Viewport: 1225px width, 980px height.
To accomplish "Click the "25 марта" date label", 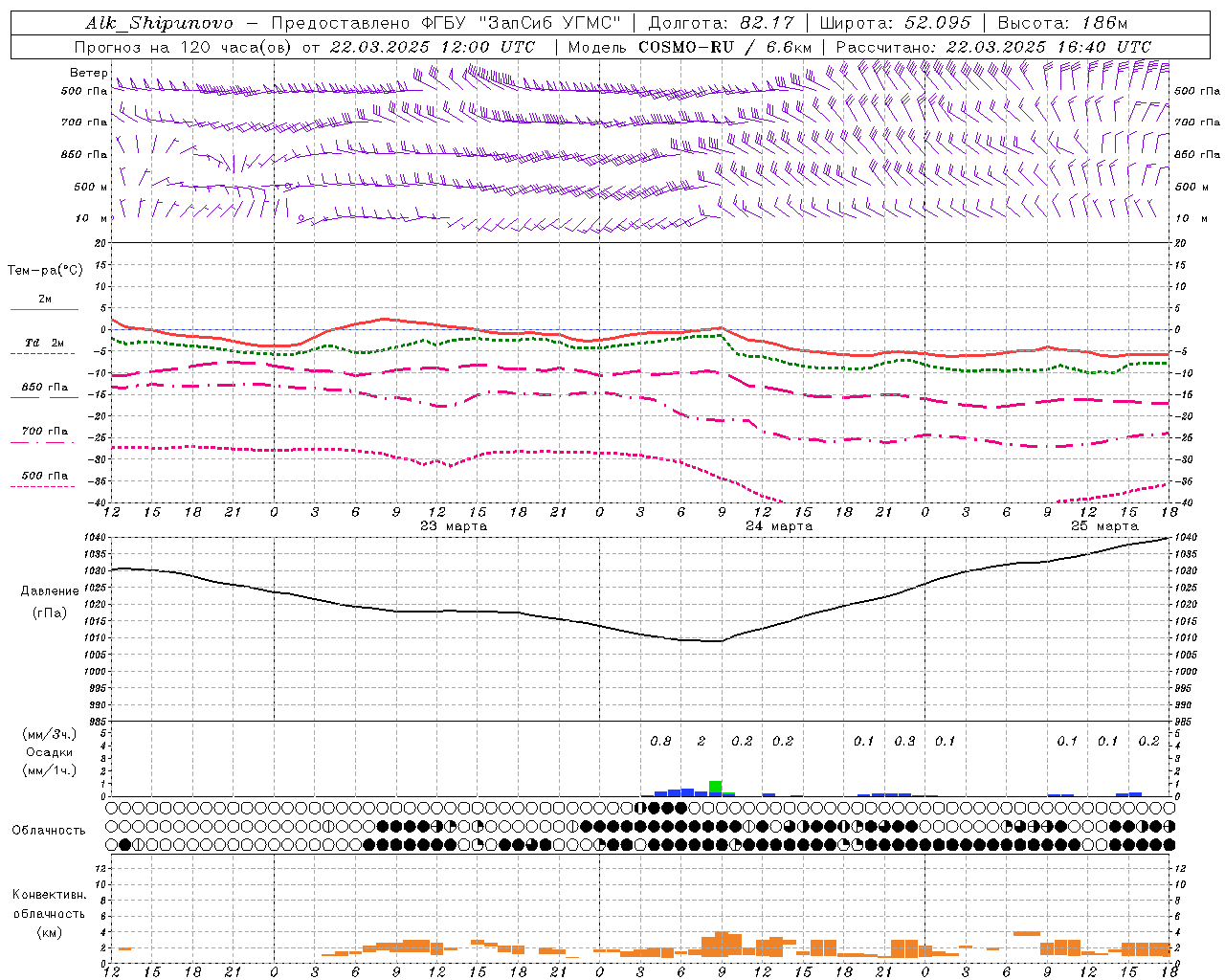I will 1104,526.
